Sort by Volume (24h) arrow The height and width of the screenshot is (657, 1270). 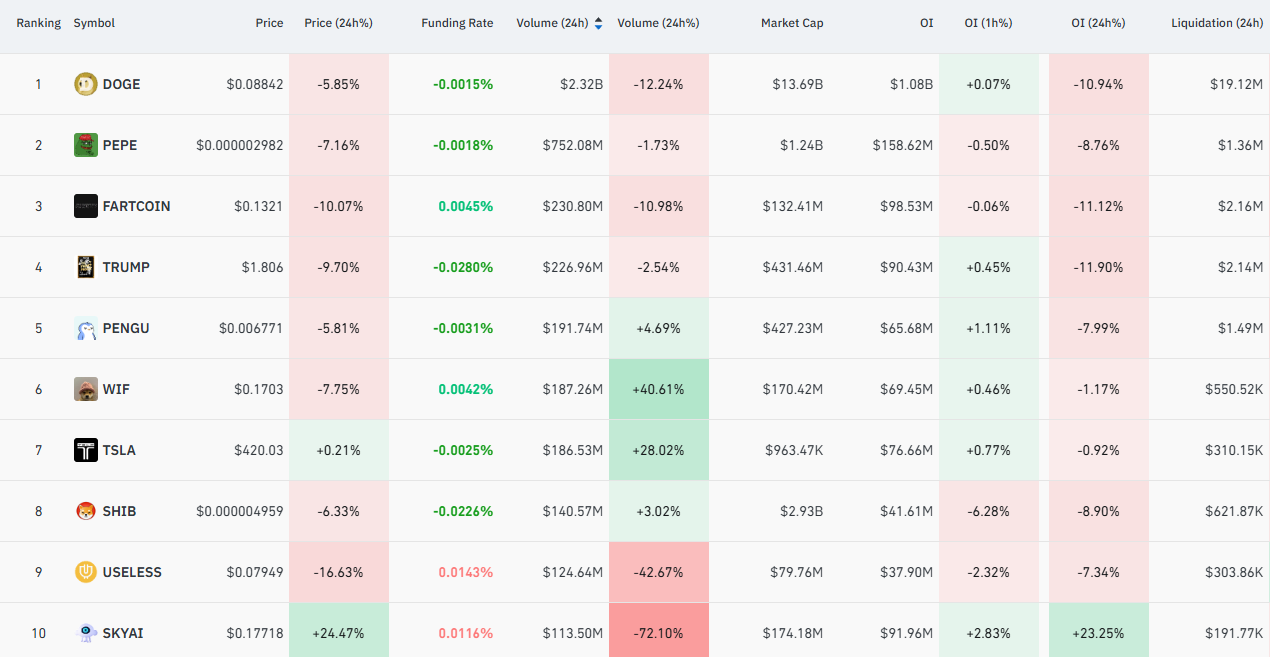(x=598, y=23)
